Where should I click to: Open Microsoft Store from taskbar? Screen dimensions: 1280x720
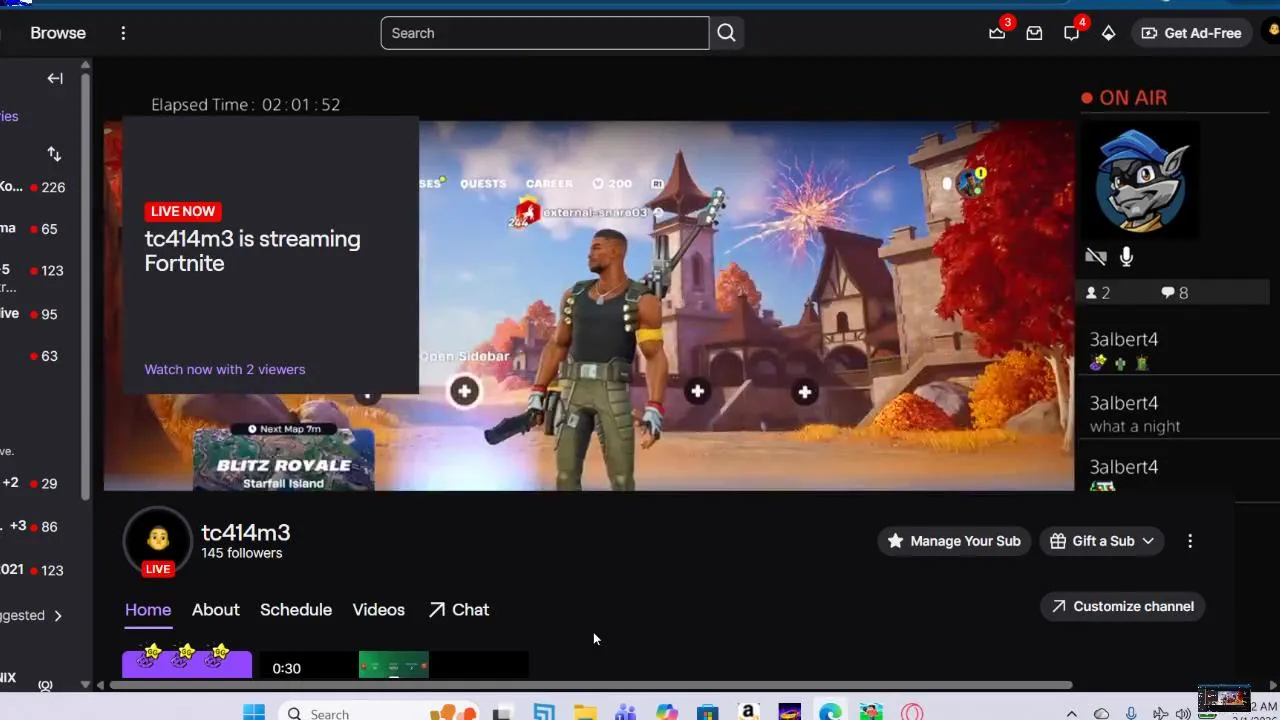coord(707,713)
